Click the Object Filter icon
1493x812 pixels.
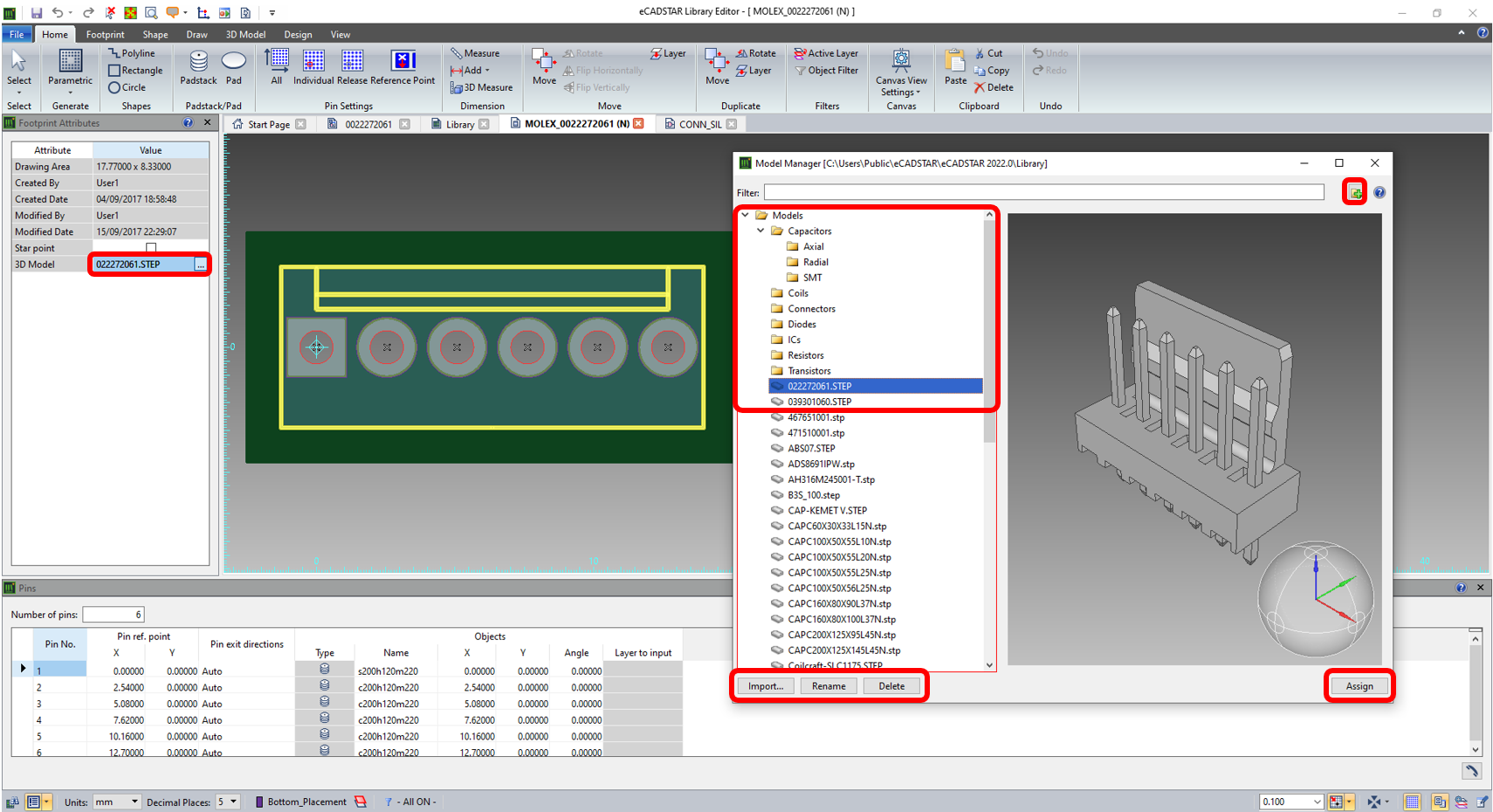pos(826,71)
